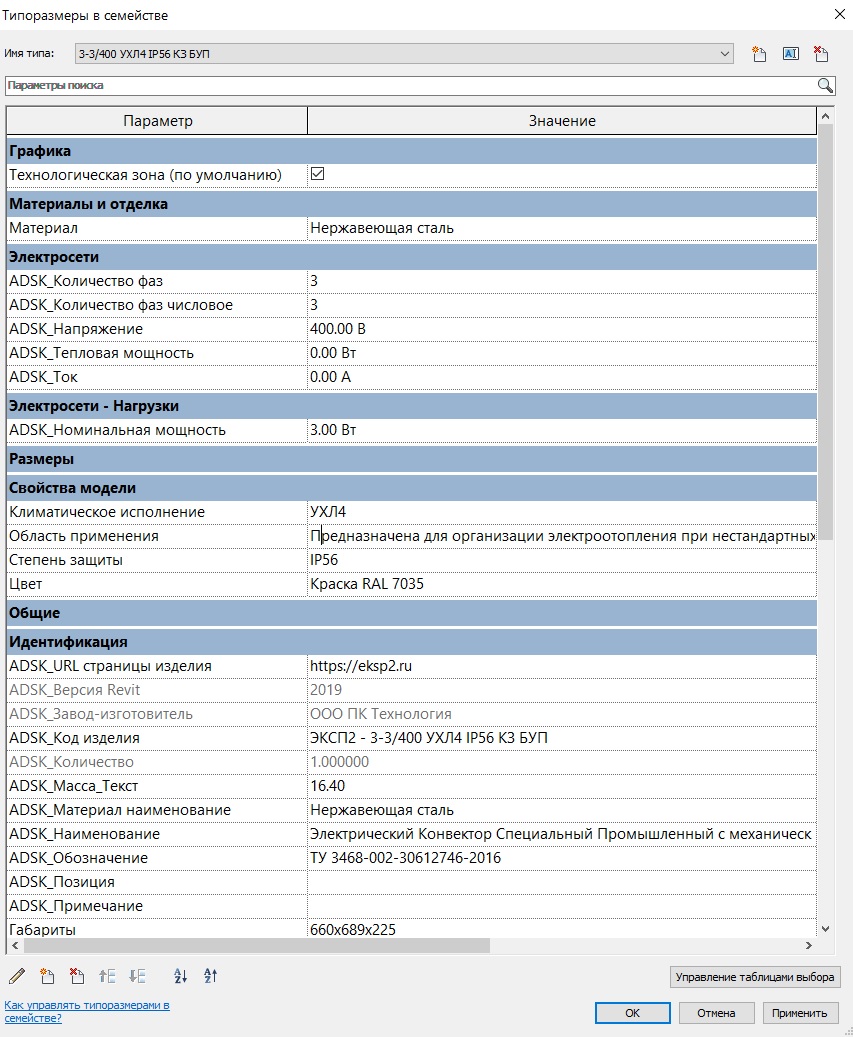This screenshot has height=1037, width=853.
Task: Edit Климатическое исполнение value УХЛ4
Action: [x=562, y=512]
